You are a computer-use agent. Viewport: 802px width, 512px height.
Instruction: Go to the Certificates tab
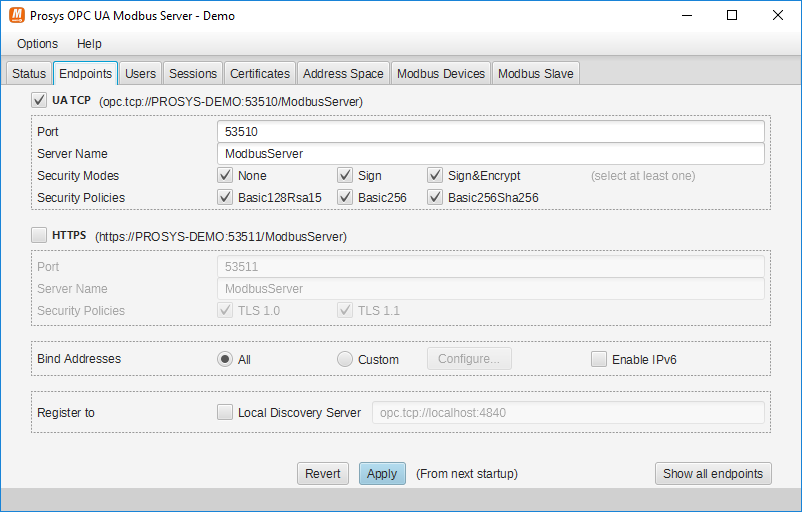(259, 73)
